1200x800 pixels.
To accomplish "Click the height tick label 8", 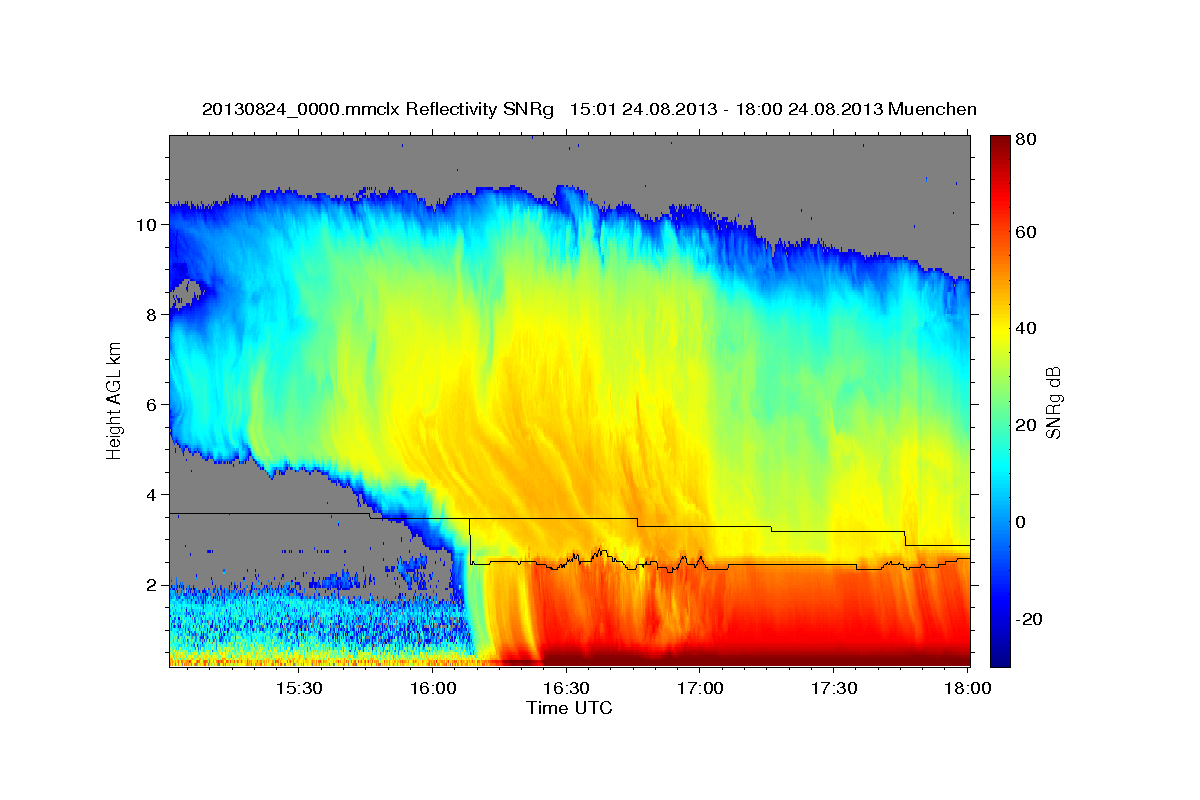I will (x=154, y=315).
